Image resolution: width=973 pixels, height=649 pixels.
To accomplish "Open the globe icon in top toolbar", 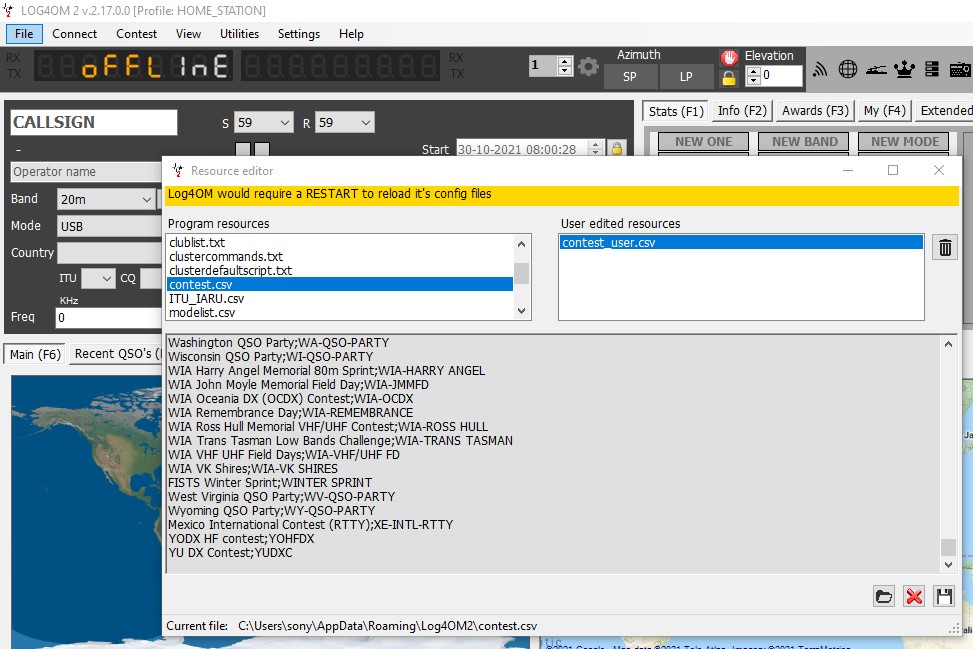I will point(848,69).
